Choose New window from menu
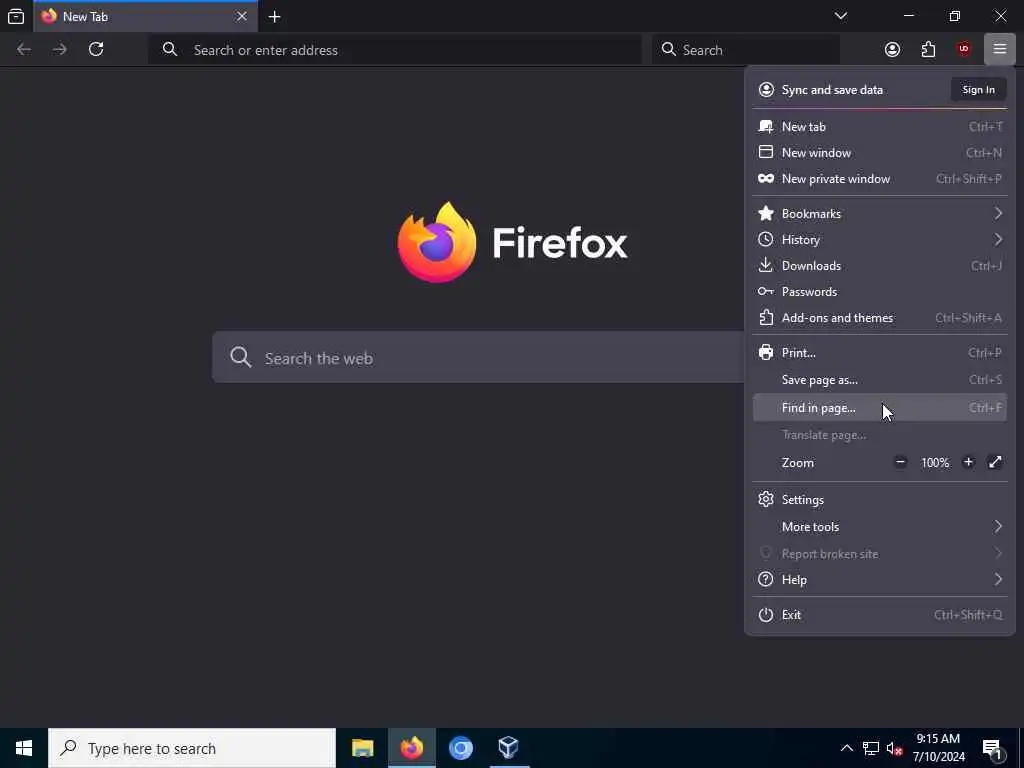The image size is (1024, 768). pyautogui.click(x=880, y=153)
